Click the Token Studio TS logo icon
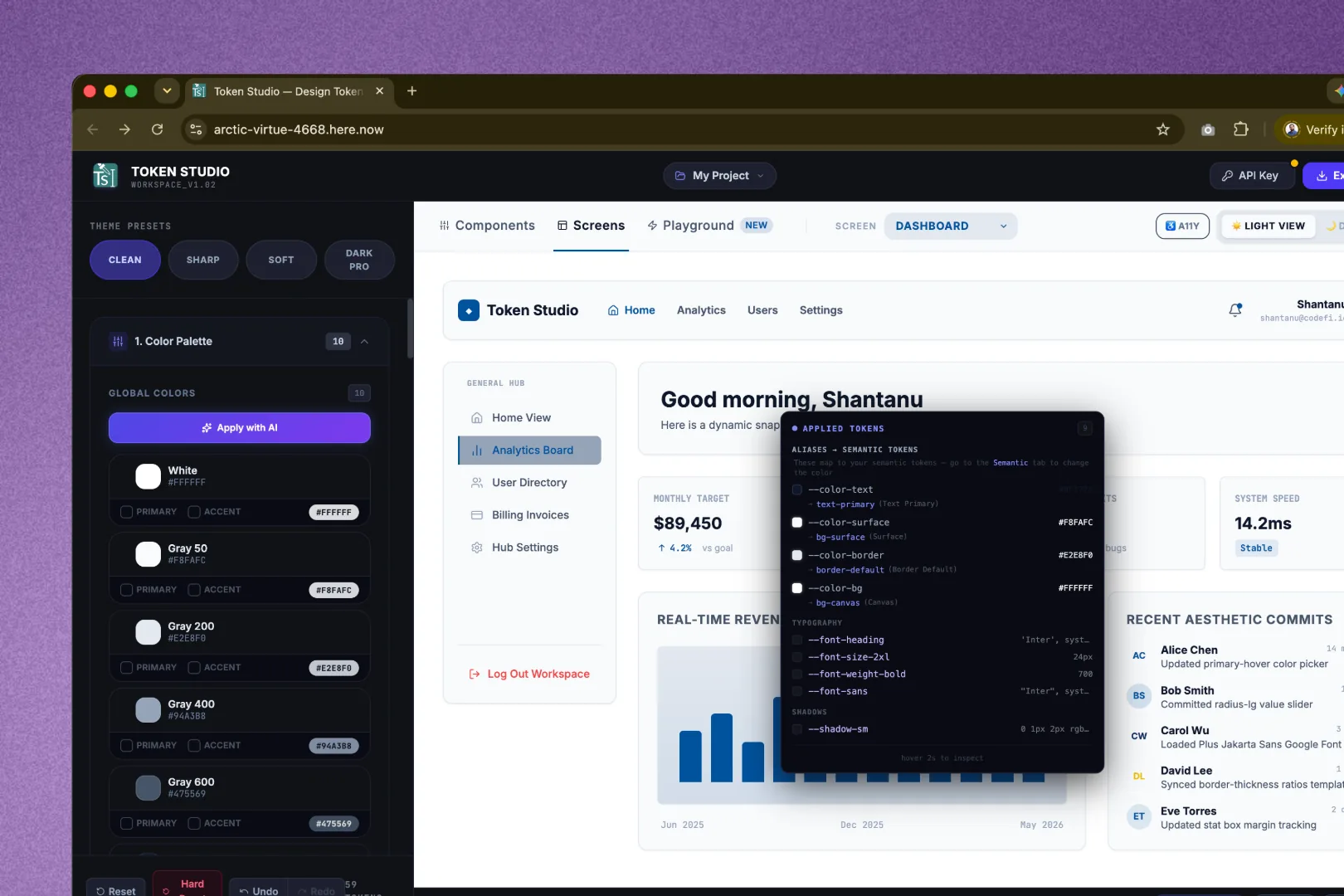The height and width of the screenshot is (896, 1344). [x=105, y=175]
